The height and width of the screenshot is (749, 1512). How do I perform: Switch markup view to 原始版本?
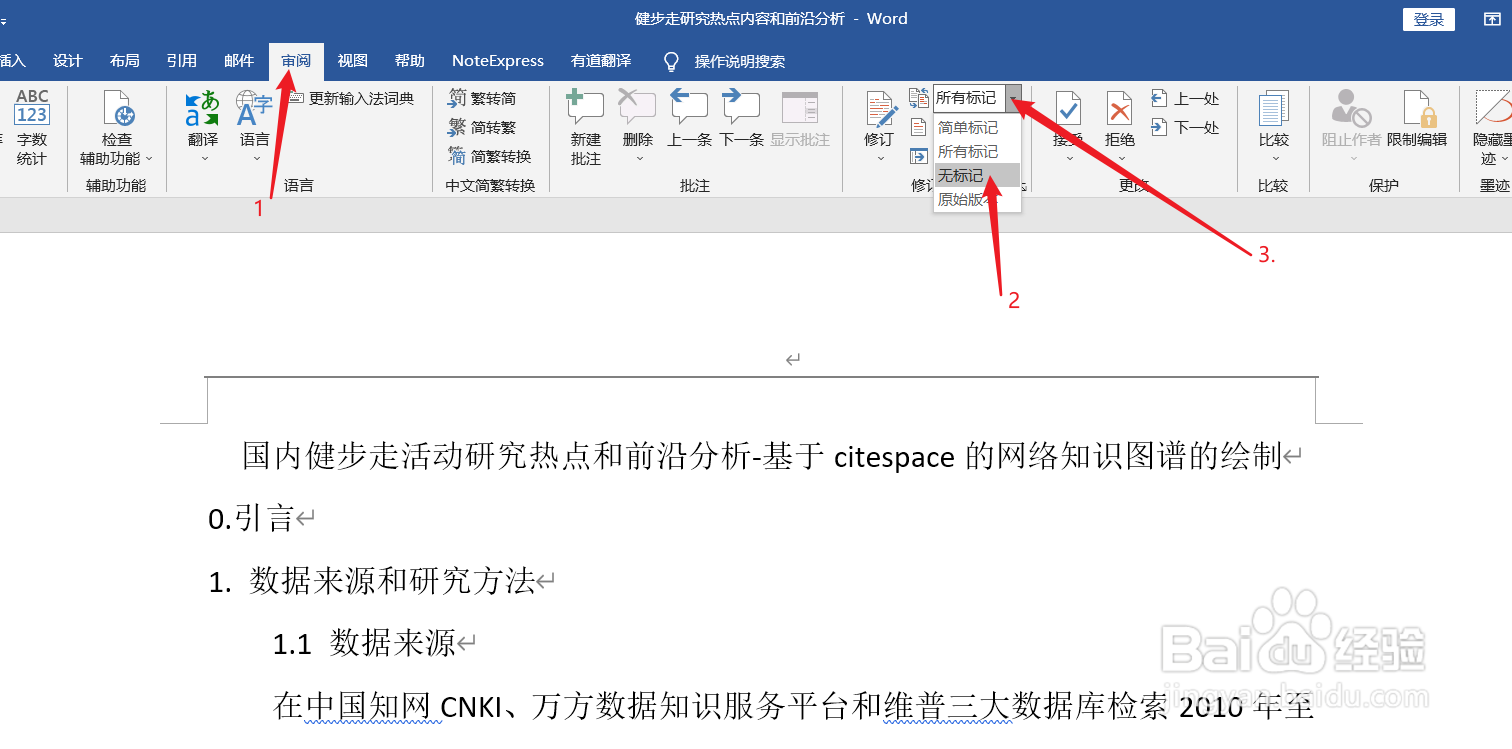[966, 200]
